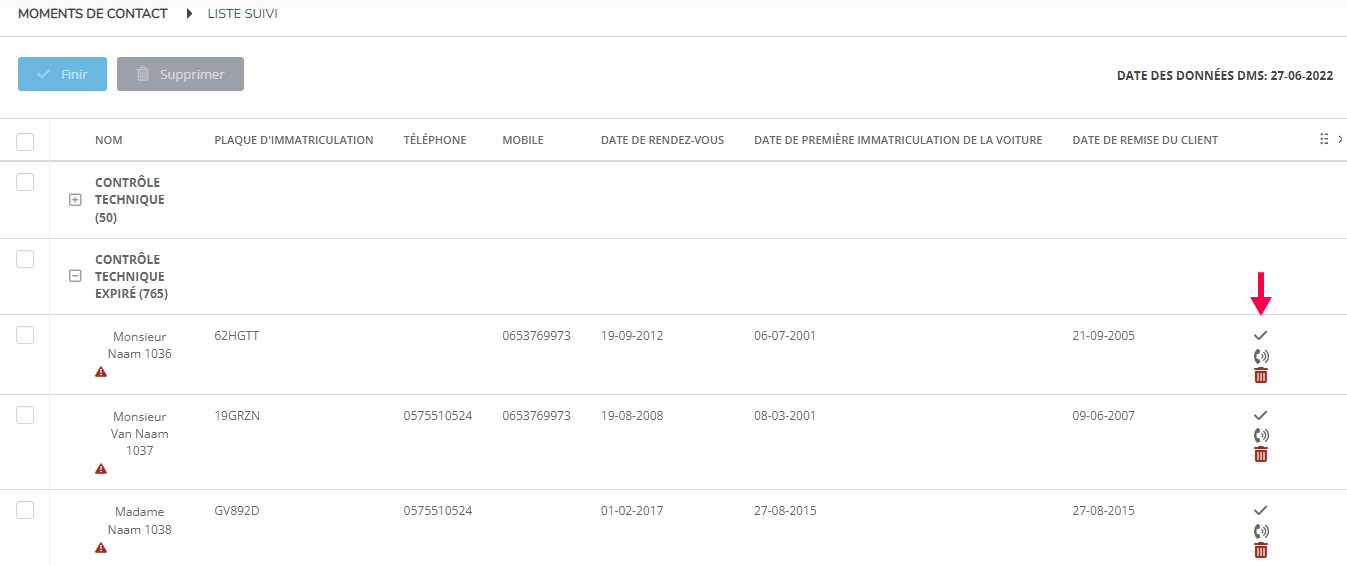Open the Liste Suivi breadcrumb item
1347x565 pixels.
pos(242,14)
